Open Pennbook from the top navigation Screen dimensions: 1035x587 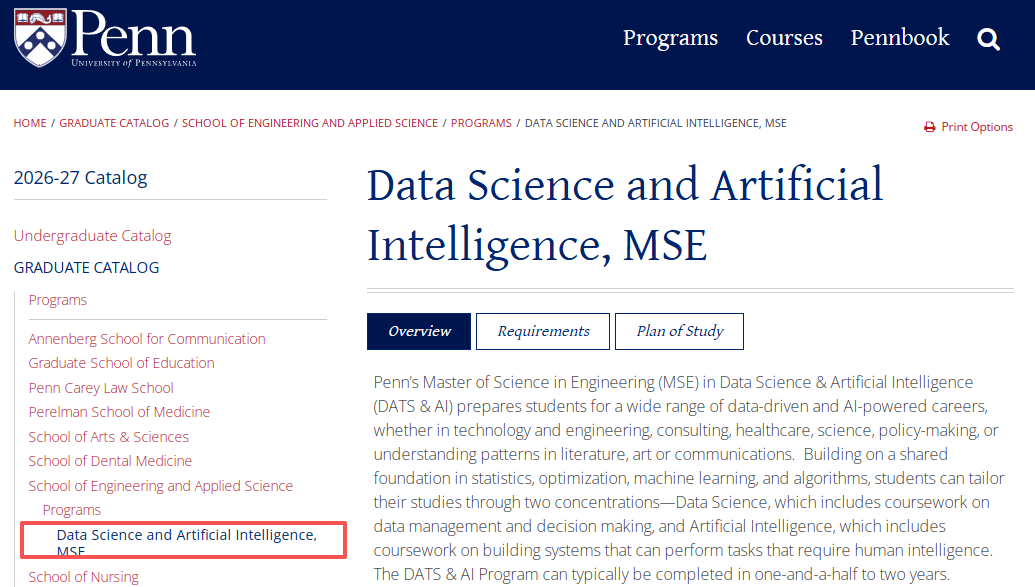[x=900, y=38]
